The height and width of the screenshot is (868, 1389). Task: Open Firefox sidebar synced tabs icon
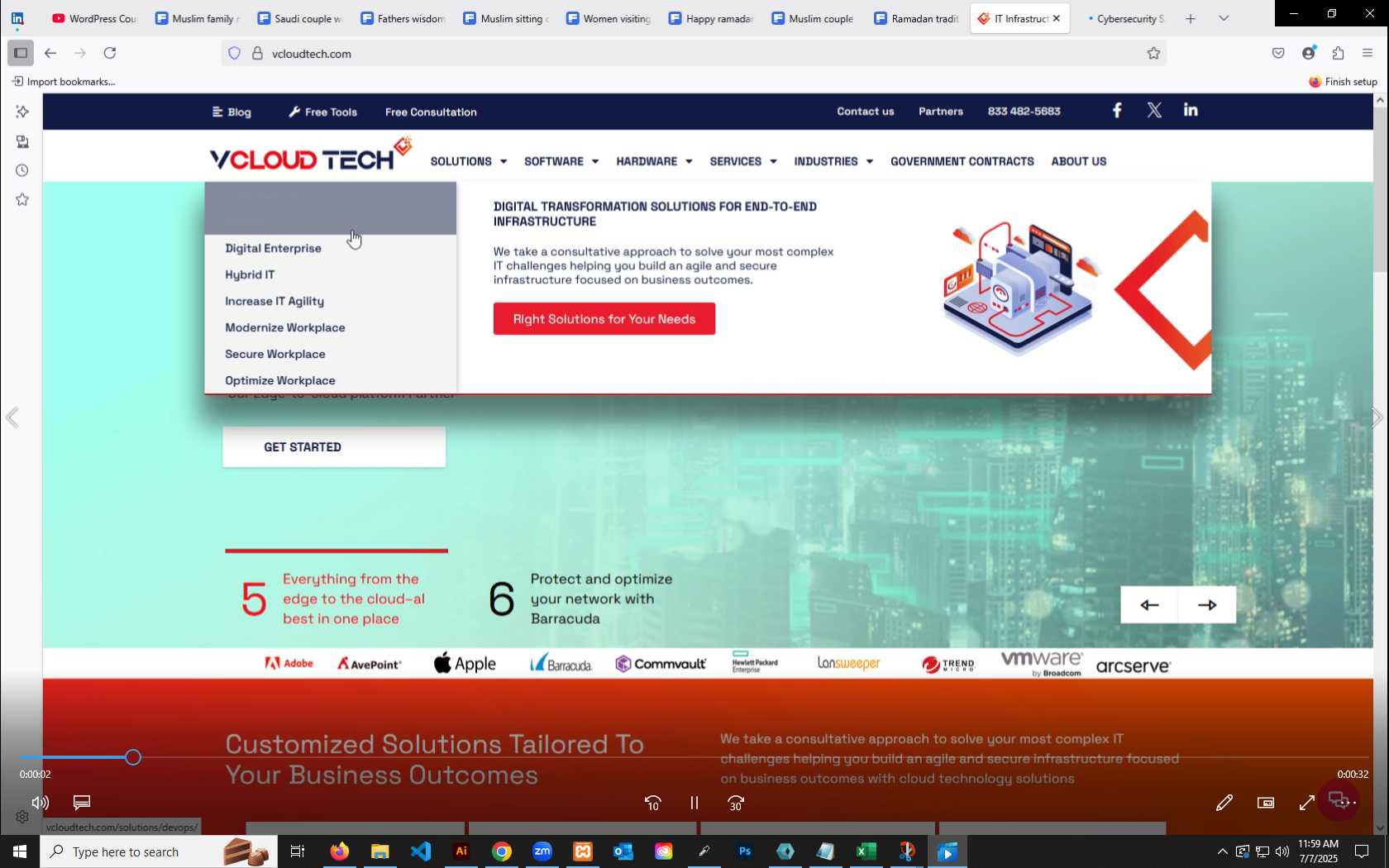[x=22, y=141]
